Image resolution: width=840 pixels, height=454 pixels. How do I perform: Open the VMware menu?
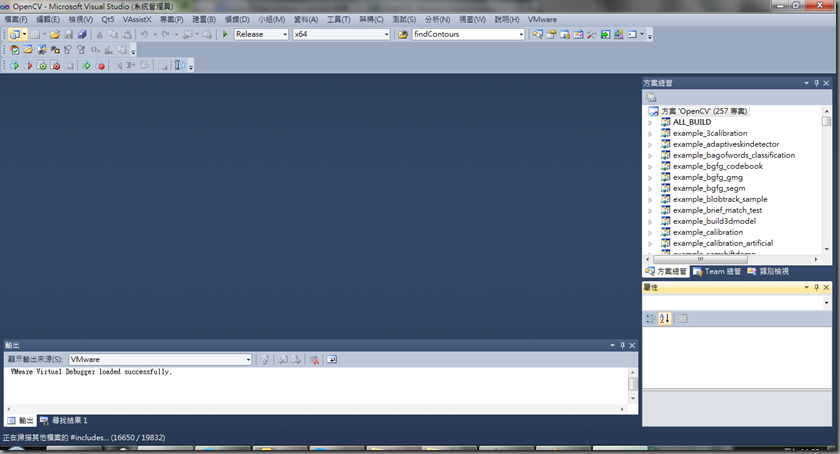[542, 19]
